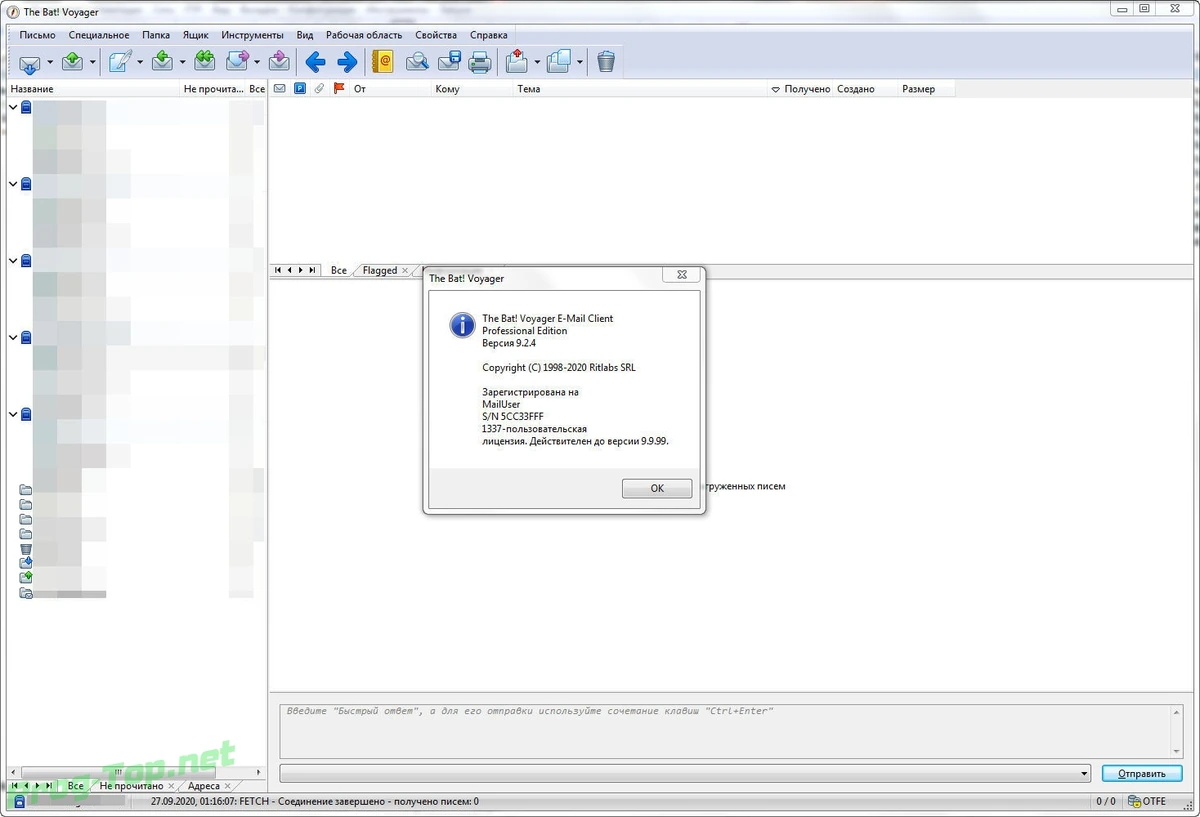The width and height of the screenshot is (1200, 817).
Task: Go to previous message with blue left arrow
Action: (315, 62)
